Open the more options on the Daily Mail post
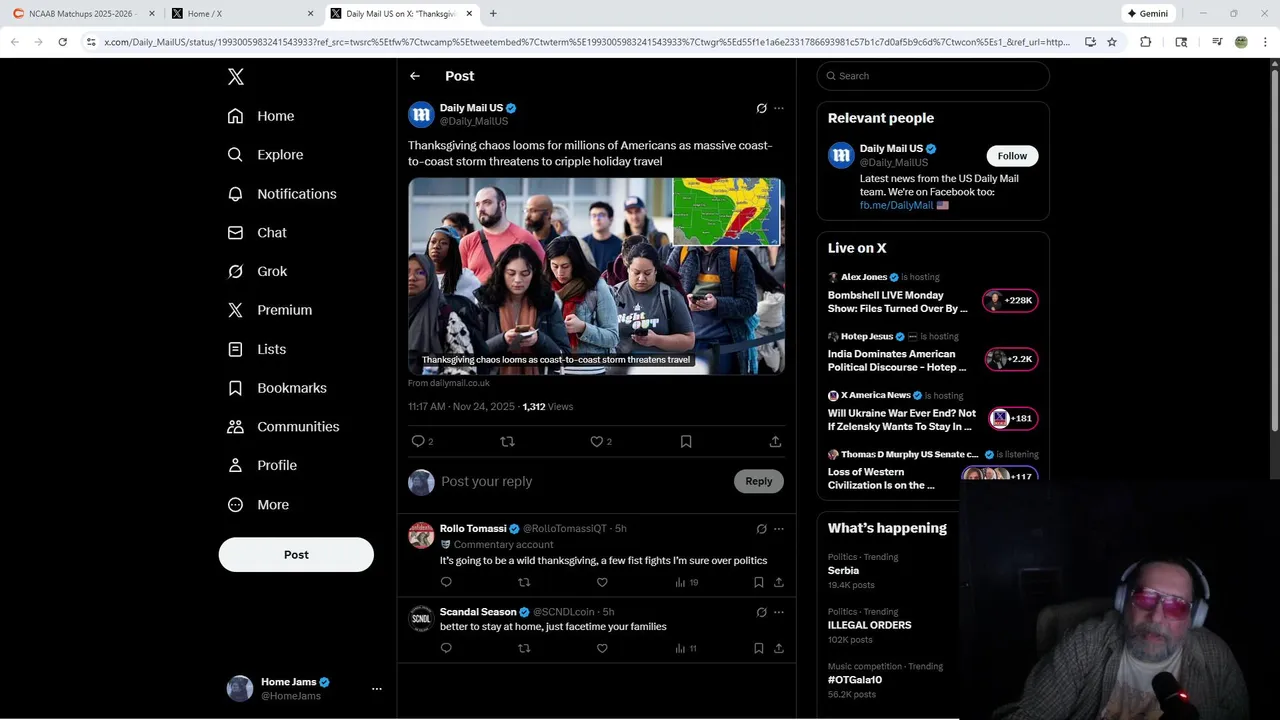The height and width of the screenshot is (720, 1280). (779, 108)
